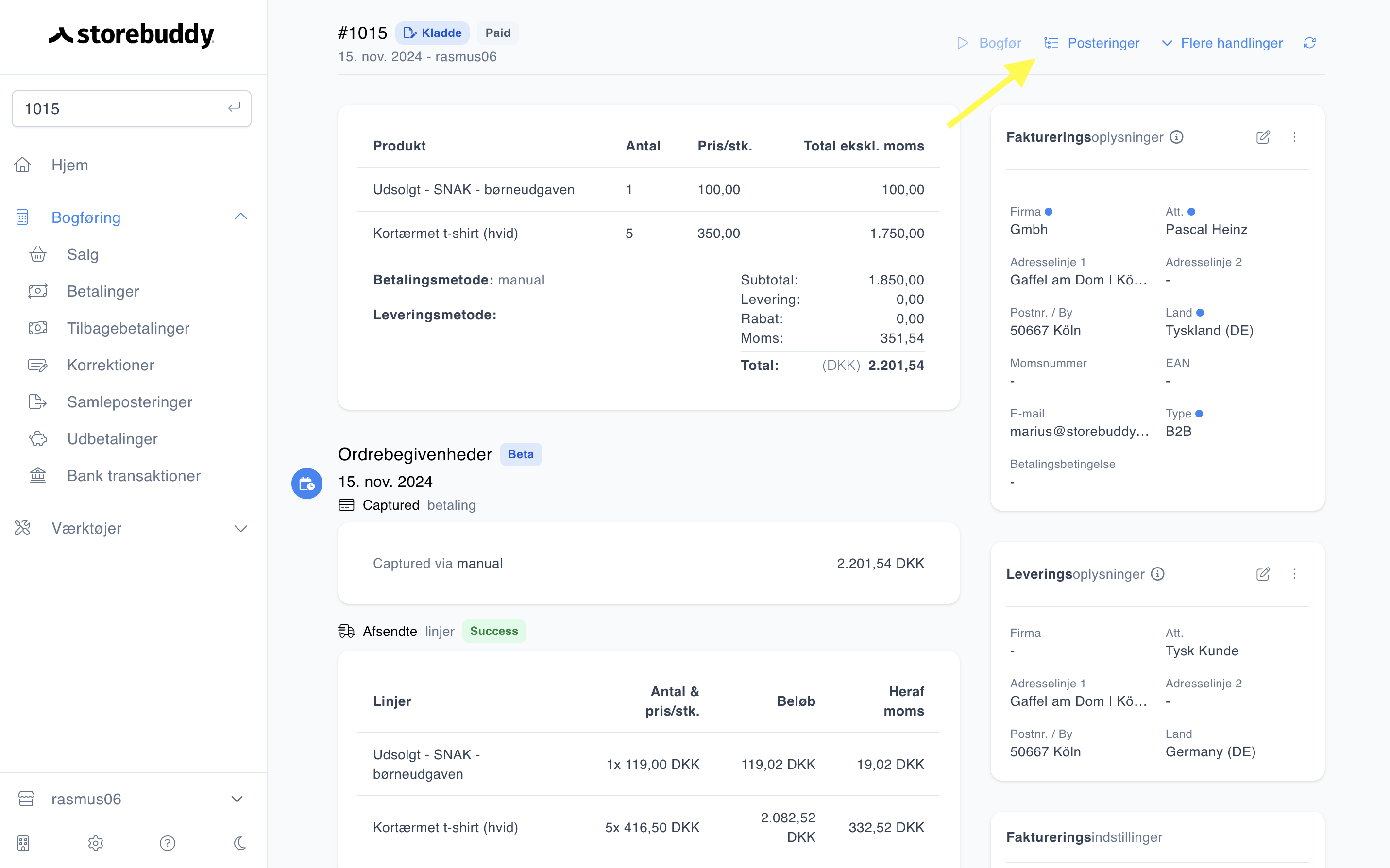Collapse the Bogføring menu chevron
The width and height of the screenshot is (1390, 868).
click(241, 217)
